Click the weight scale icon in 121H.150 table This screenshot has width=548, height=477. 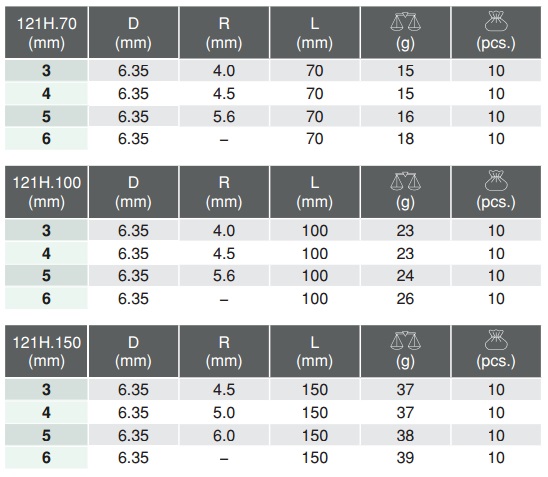tap(405, 341)
